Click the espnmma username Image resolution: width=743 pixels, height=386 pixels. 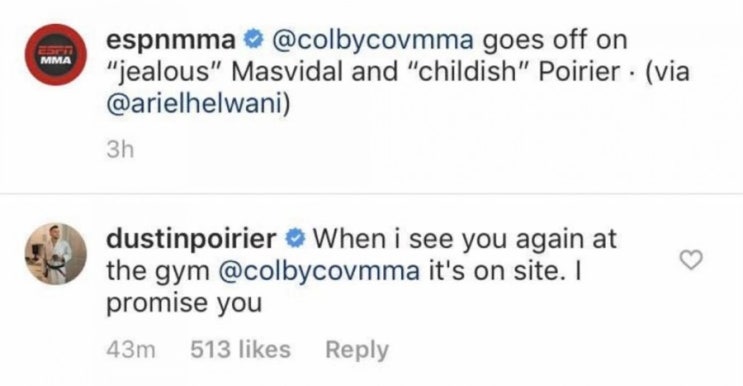(x=171, y=40)
